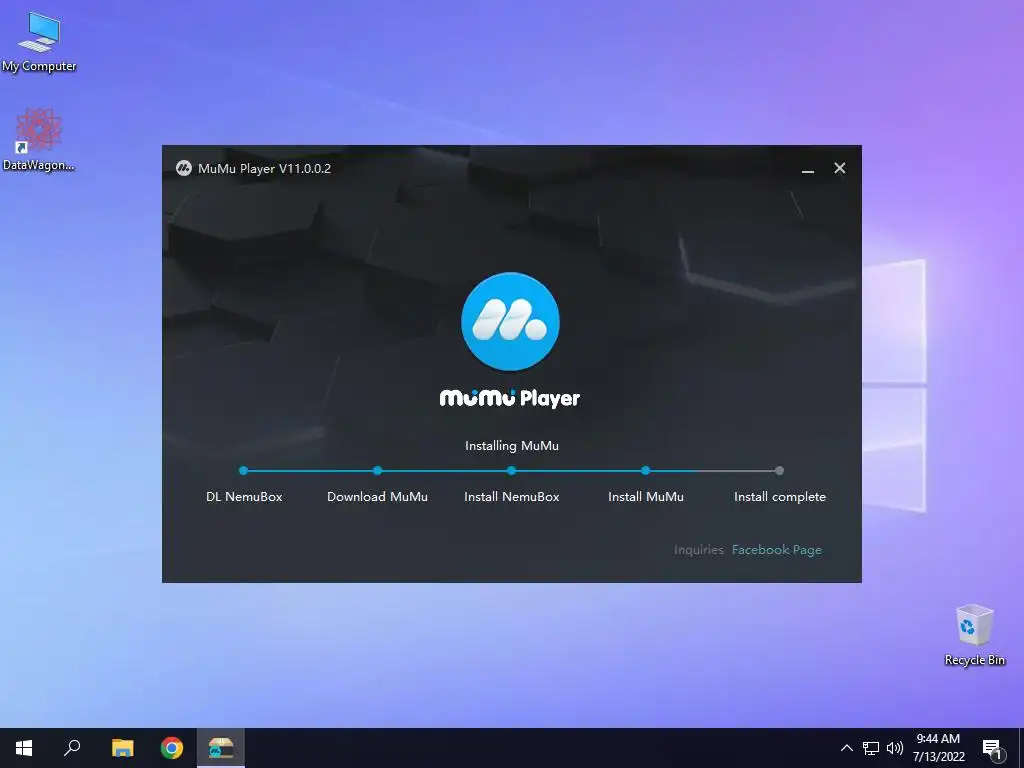
Task: Click the 'Installing MuMu' status text
Action: pos(511,446)
